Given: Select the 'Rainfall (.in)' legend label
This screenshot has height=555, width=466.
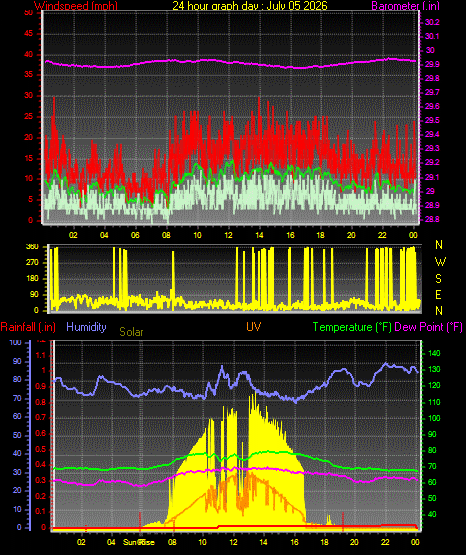Looking at the screenshot, I should click(x=28, y=327).
